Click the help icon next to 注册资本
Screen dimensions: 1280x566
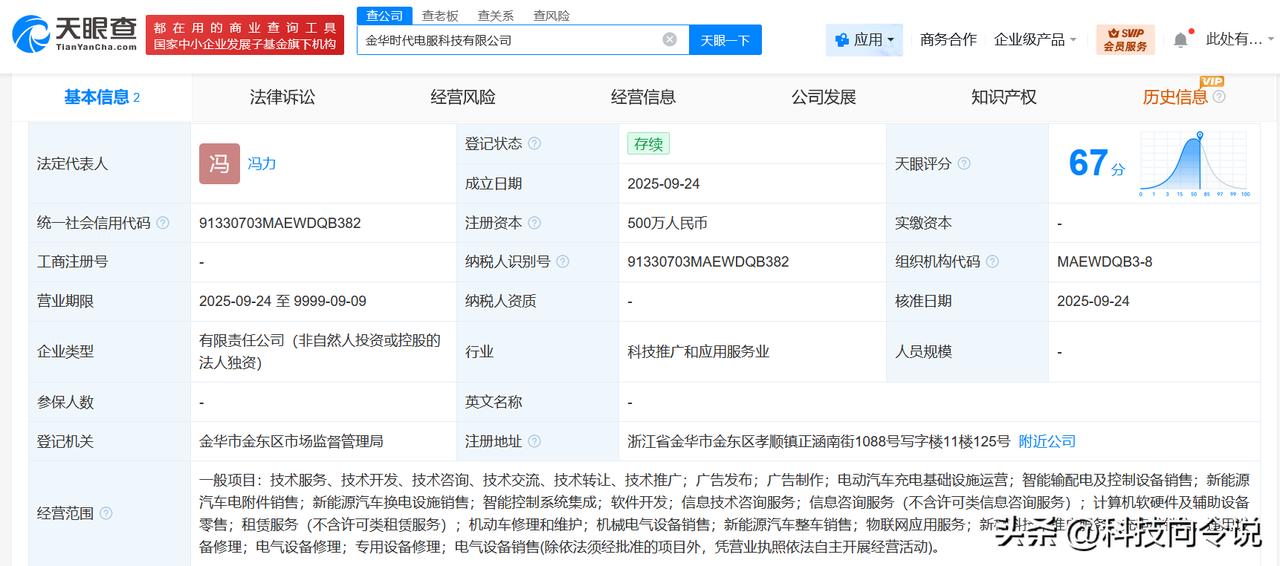(x=534, y=223)
